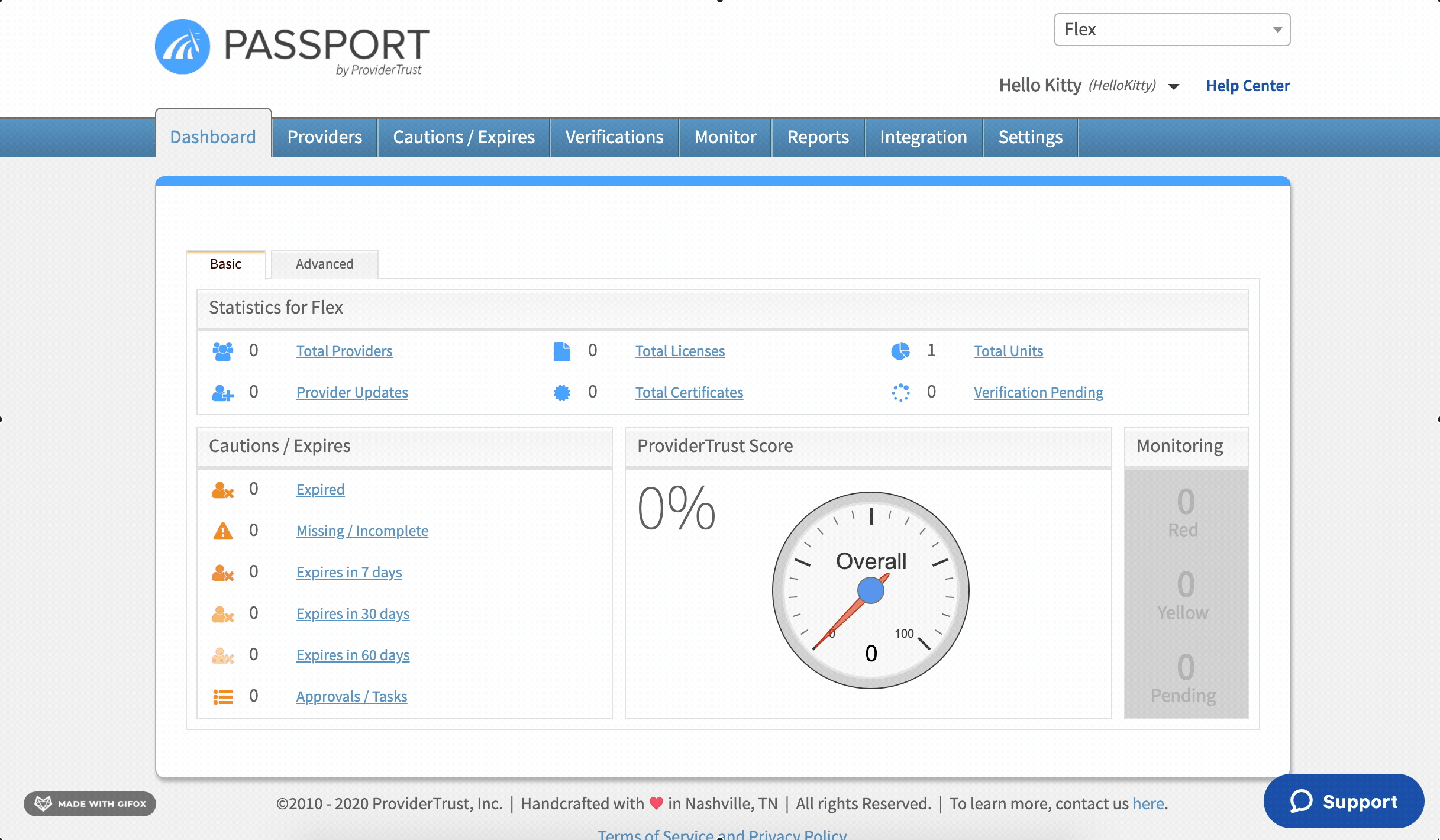Click the Passport by ProviderTrust logo

(x=292, y=47)
